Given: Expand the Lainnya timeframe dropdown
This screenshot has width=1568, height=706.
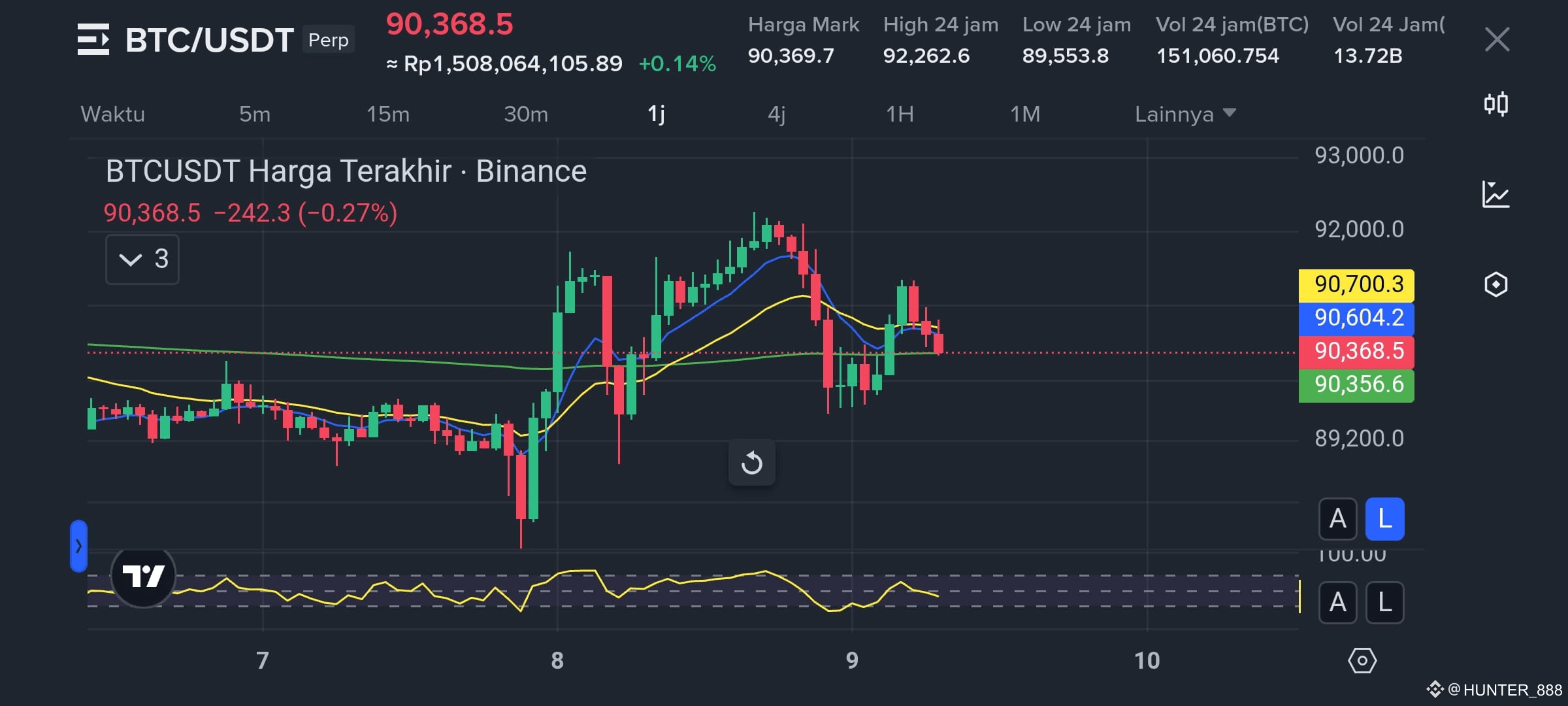Looking at the screenshot, I should 1185,114.
